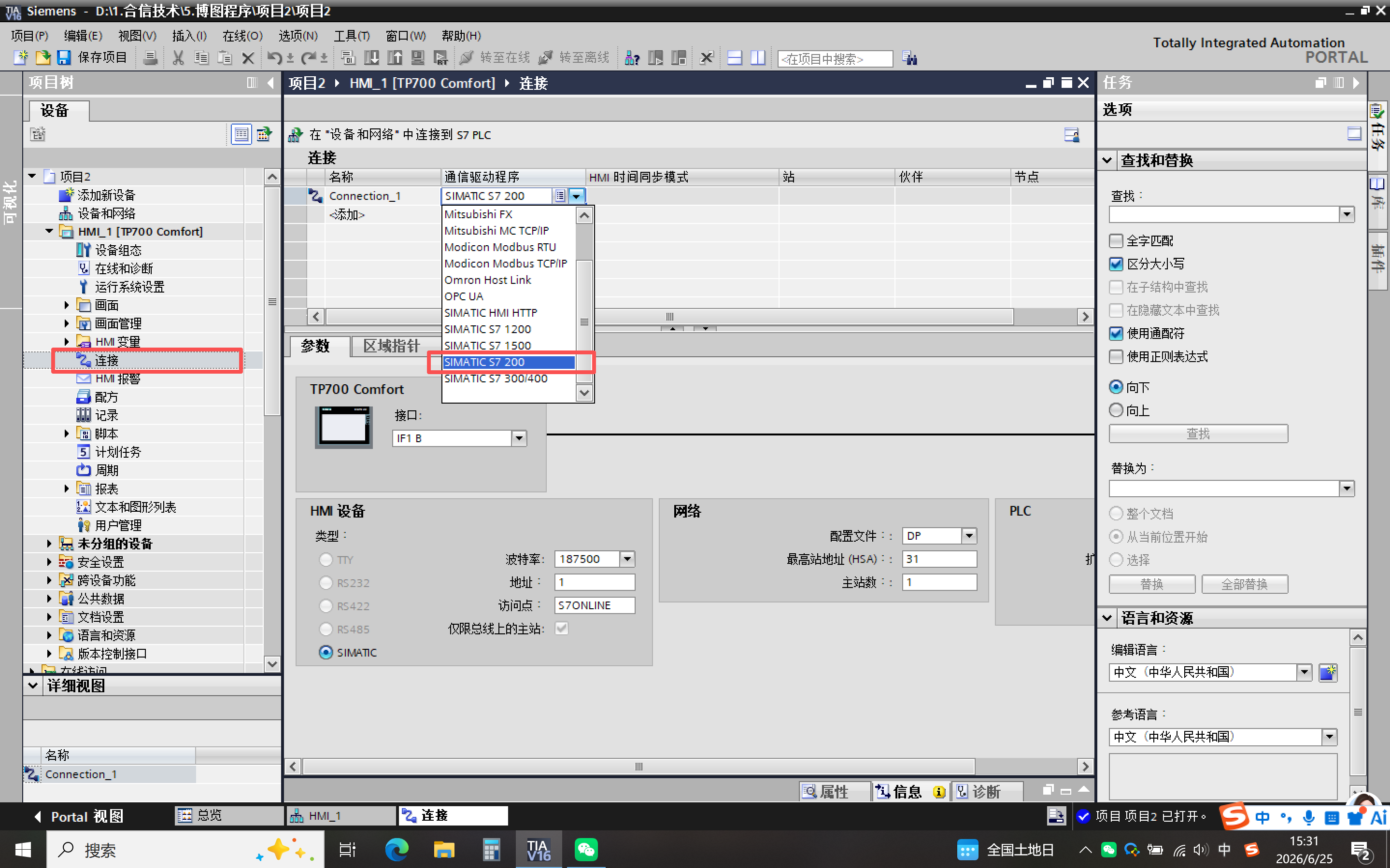Image resolution: width=1390 pixels, height=868 pixels.
Task: Open File Explorer from the taskbar
Action: (x=443, y=850)
